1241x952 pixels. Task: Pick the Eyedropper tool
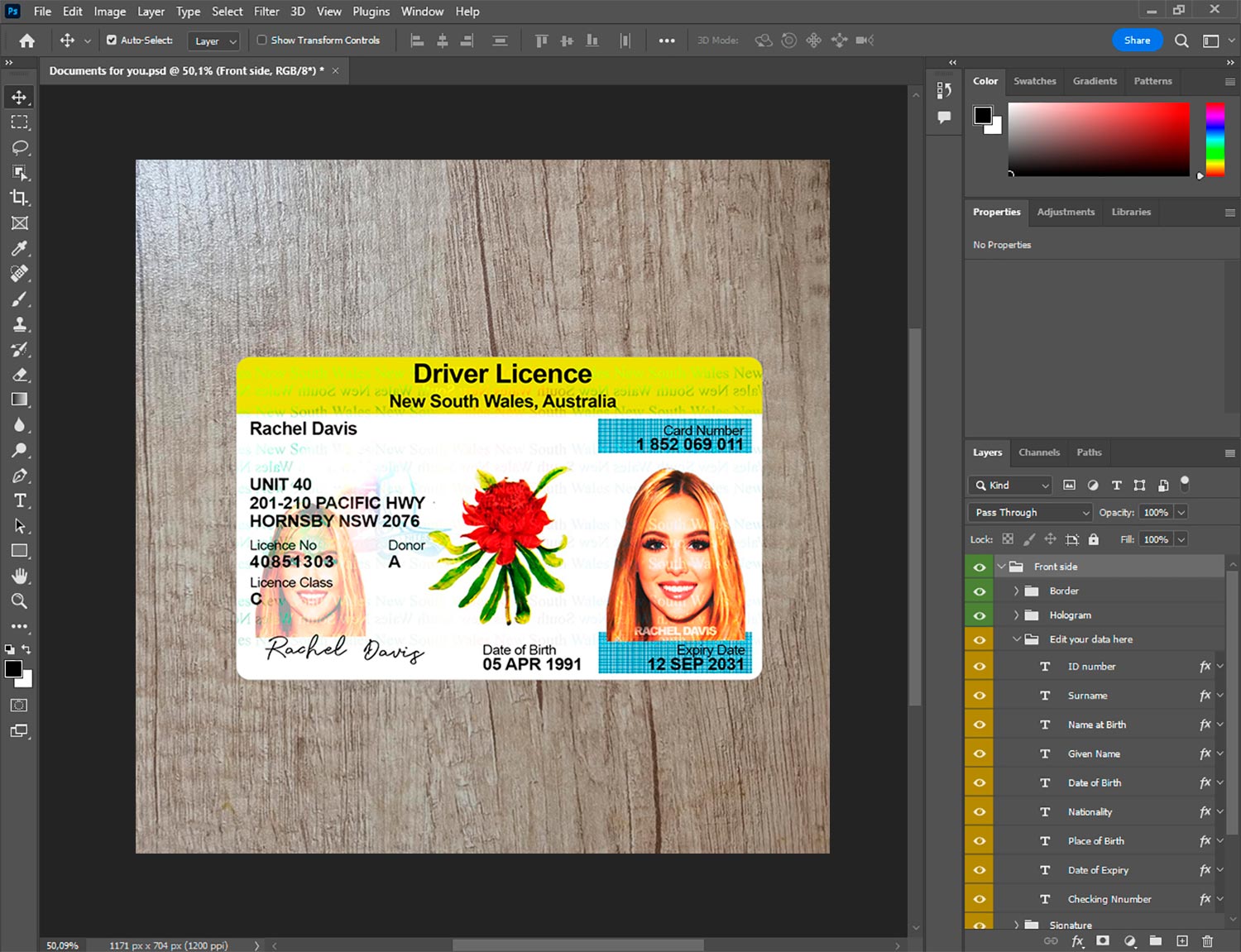19,248
